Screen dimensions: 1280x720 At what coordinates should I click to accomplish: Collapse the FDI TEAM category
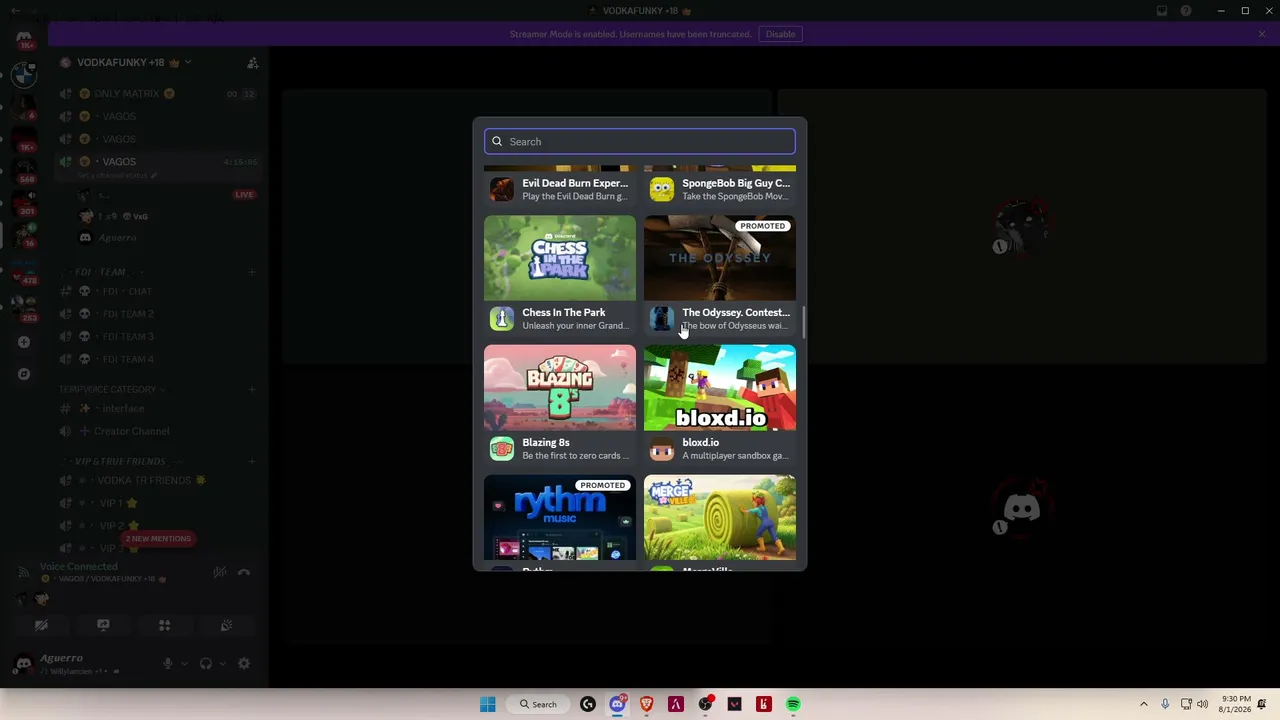pyautogui.click(x=100, y=272)
